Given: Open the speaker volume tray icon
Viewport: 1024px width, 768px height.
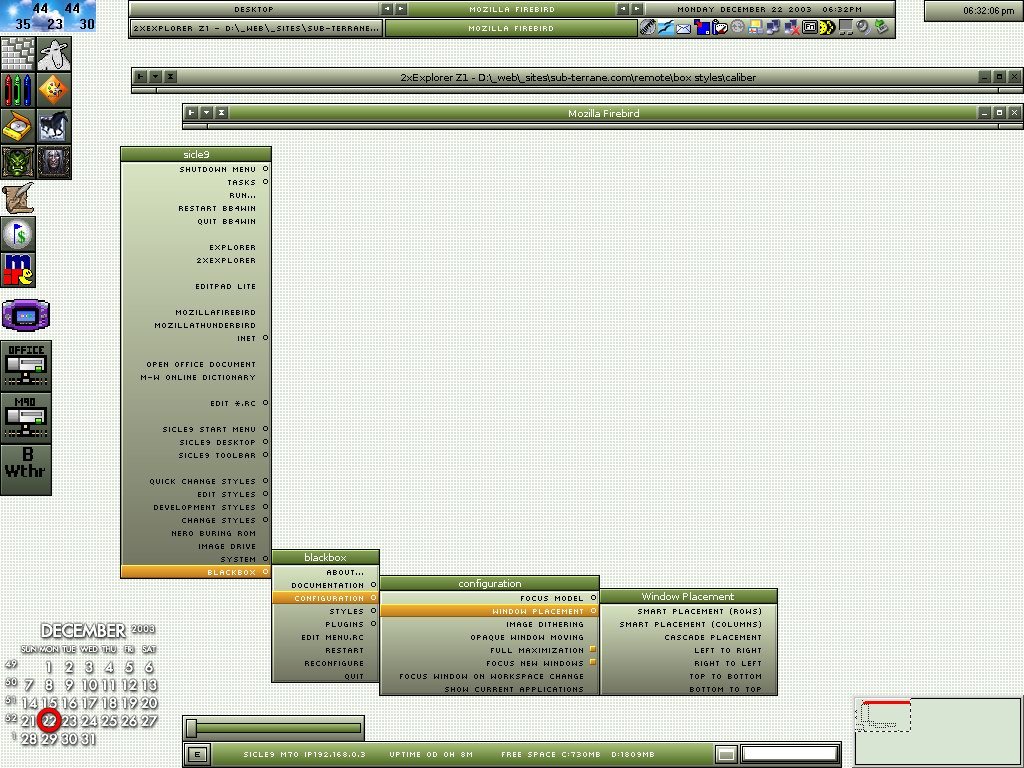Looking at the screenshot, I should 863,27.
